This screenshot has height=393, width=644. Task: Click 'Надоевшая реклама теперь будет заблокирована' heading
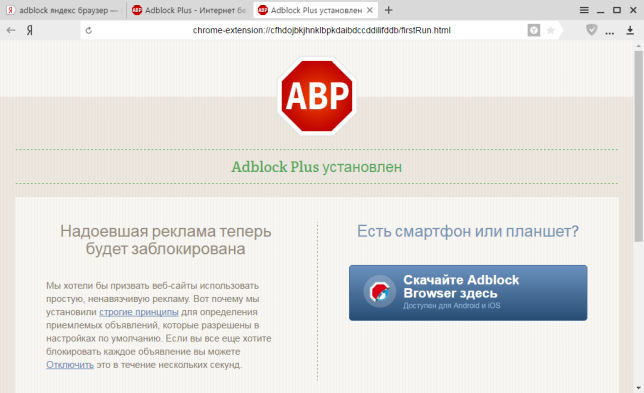coord(166,240)
